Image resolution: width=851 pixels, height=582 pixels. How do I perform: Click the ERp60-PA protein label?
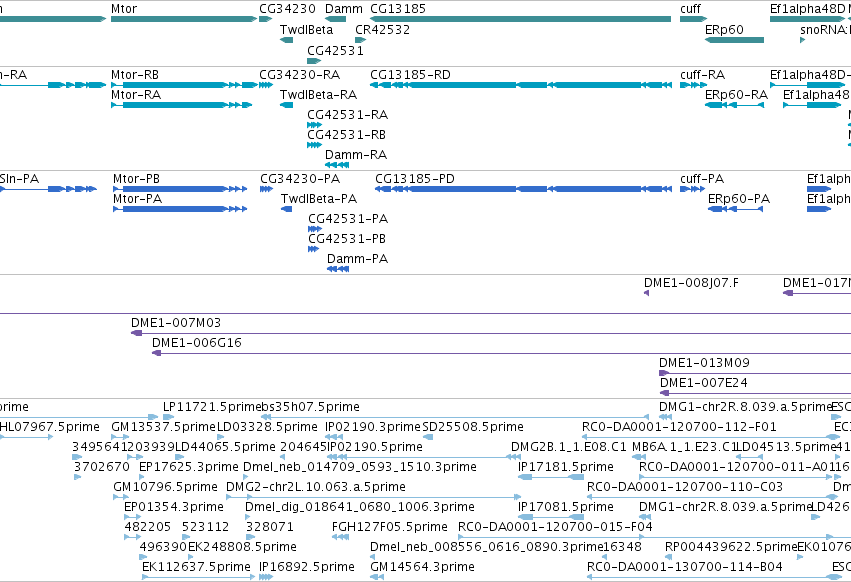pos(739,199)
